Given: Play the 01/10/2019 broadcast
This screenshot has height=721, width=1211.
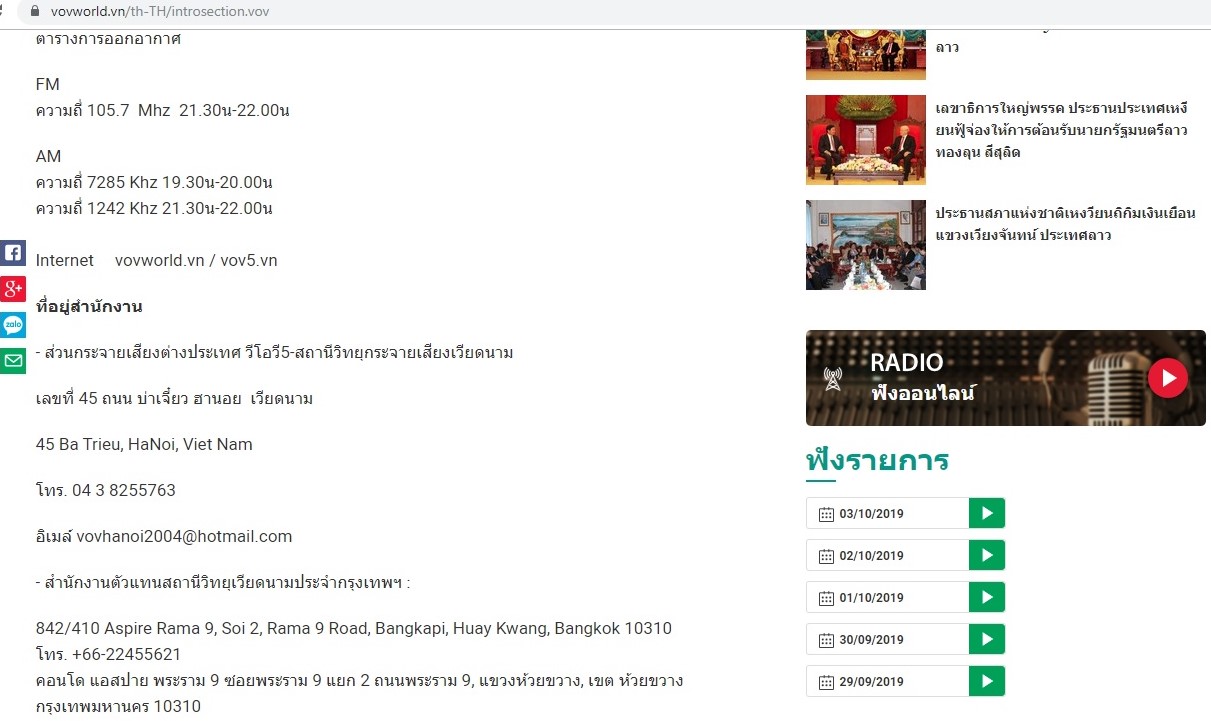Looking at the screenshot, I should click(x=986, y=597).
